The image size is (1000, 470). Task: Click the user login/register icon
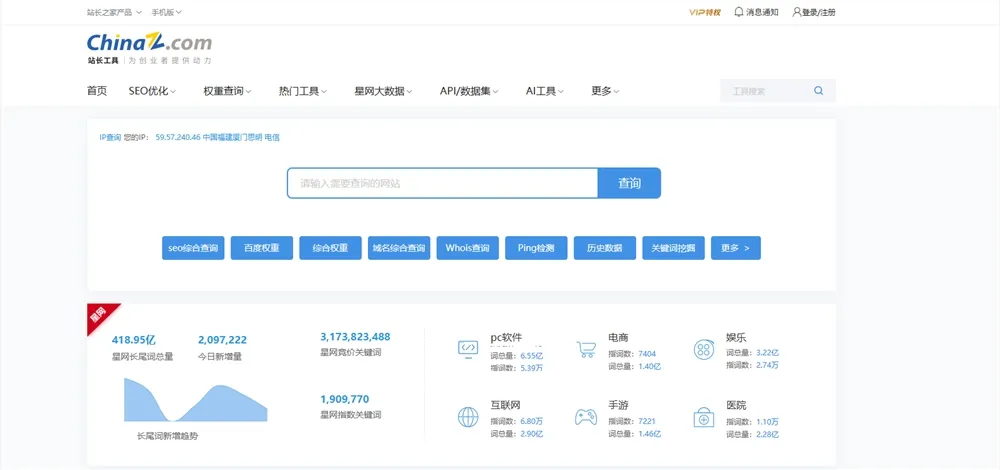click(797, 12)
